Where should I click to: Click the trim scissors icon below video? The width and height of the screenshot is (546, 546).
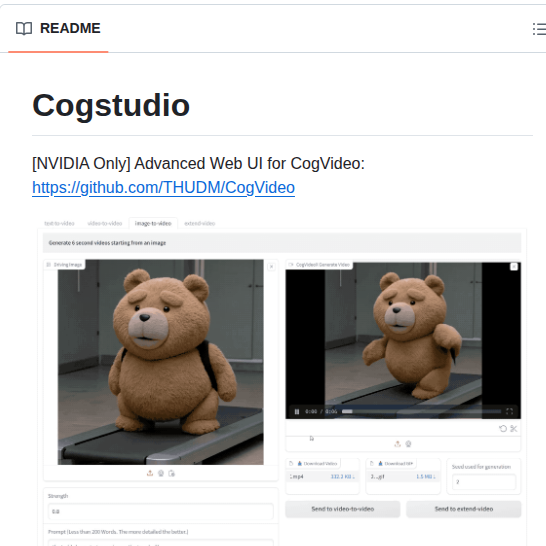(x=514, y=429)
